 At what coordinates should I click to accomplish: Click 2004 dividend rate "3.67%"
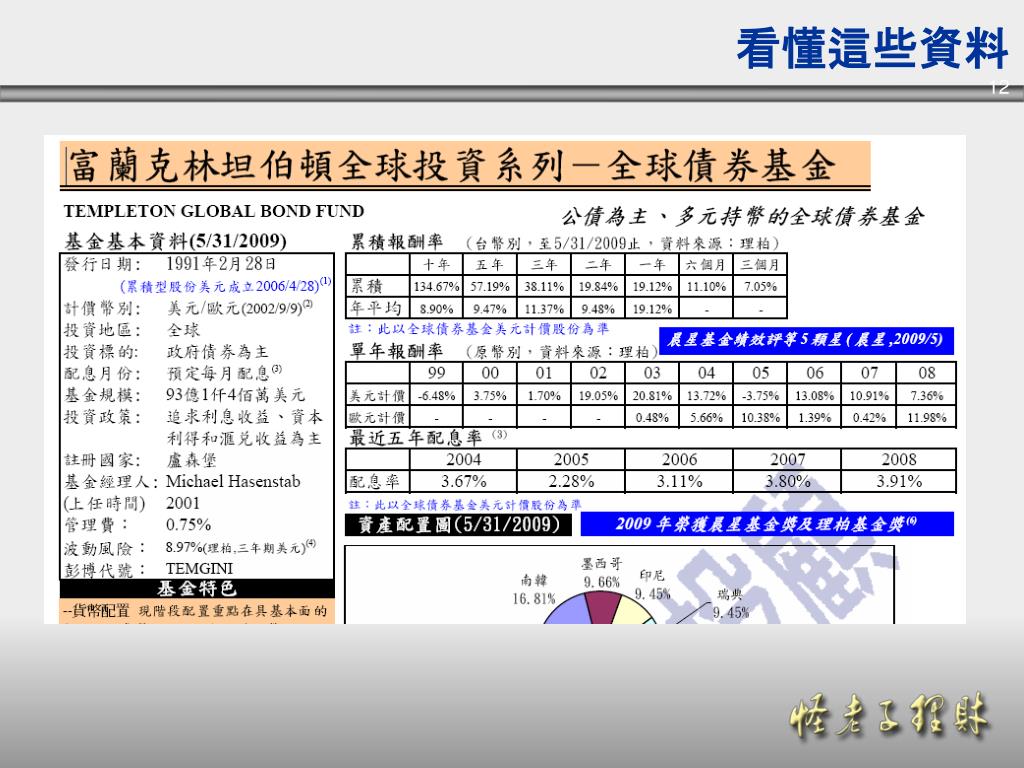point(463,481)
